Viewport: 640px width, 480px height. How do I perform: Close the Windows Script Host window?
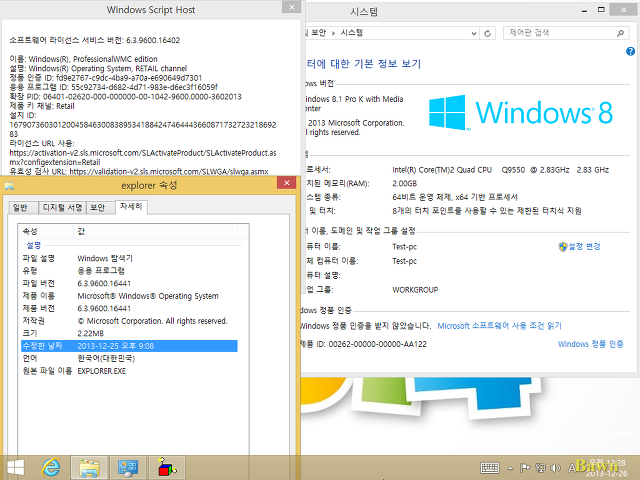[x=291, y=7]
